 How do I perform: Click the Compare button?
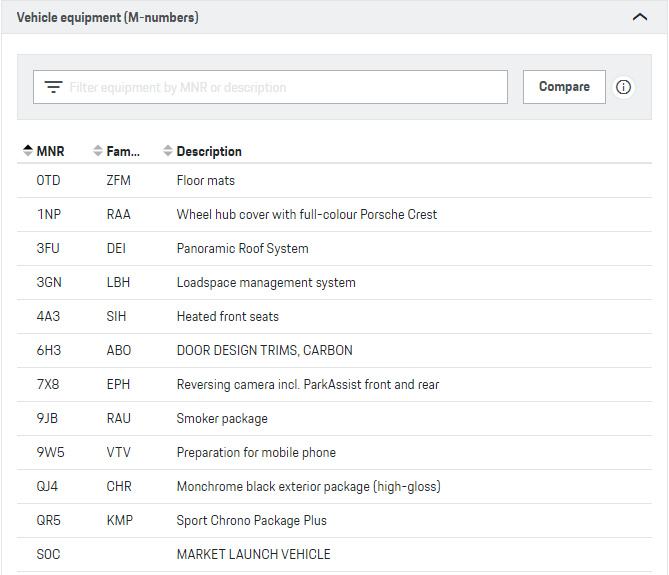564,87
